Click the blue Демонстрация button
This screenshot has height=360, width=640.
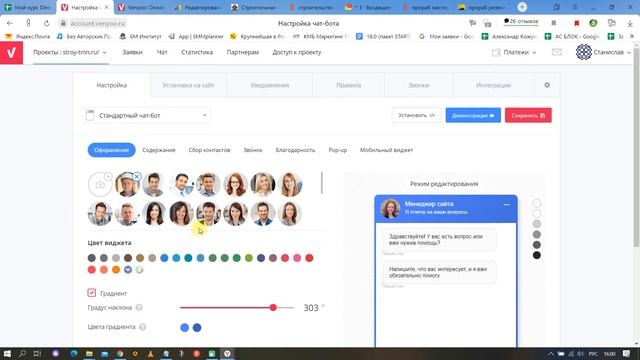(x=473, y=115)
